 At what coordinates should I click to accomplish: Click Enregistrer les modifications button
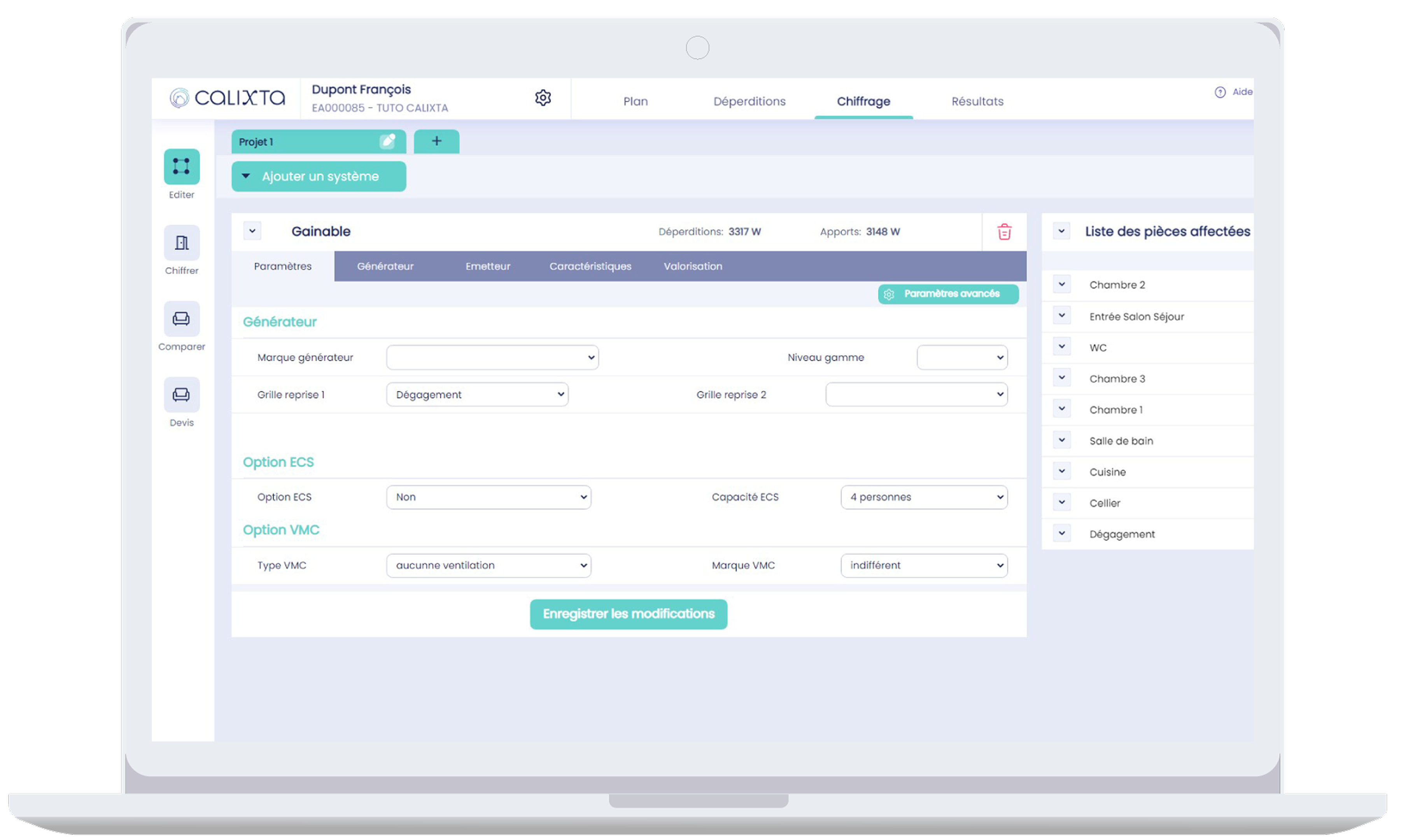tap(628, 614)
